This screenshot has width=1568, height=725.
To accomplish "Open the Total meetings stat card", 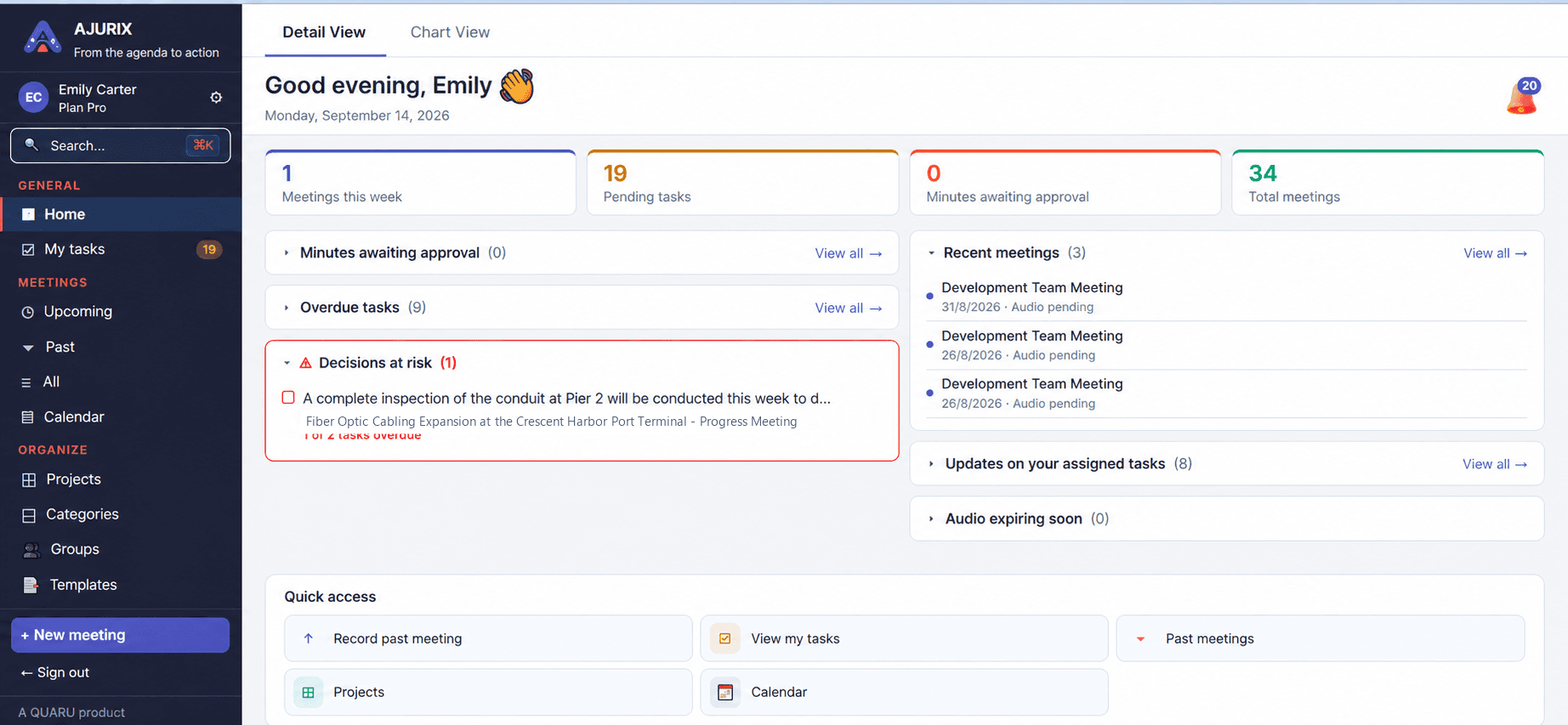I will click(1388, 183).
